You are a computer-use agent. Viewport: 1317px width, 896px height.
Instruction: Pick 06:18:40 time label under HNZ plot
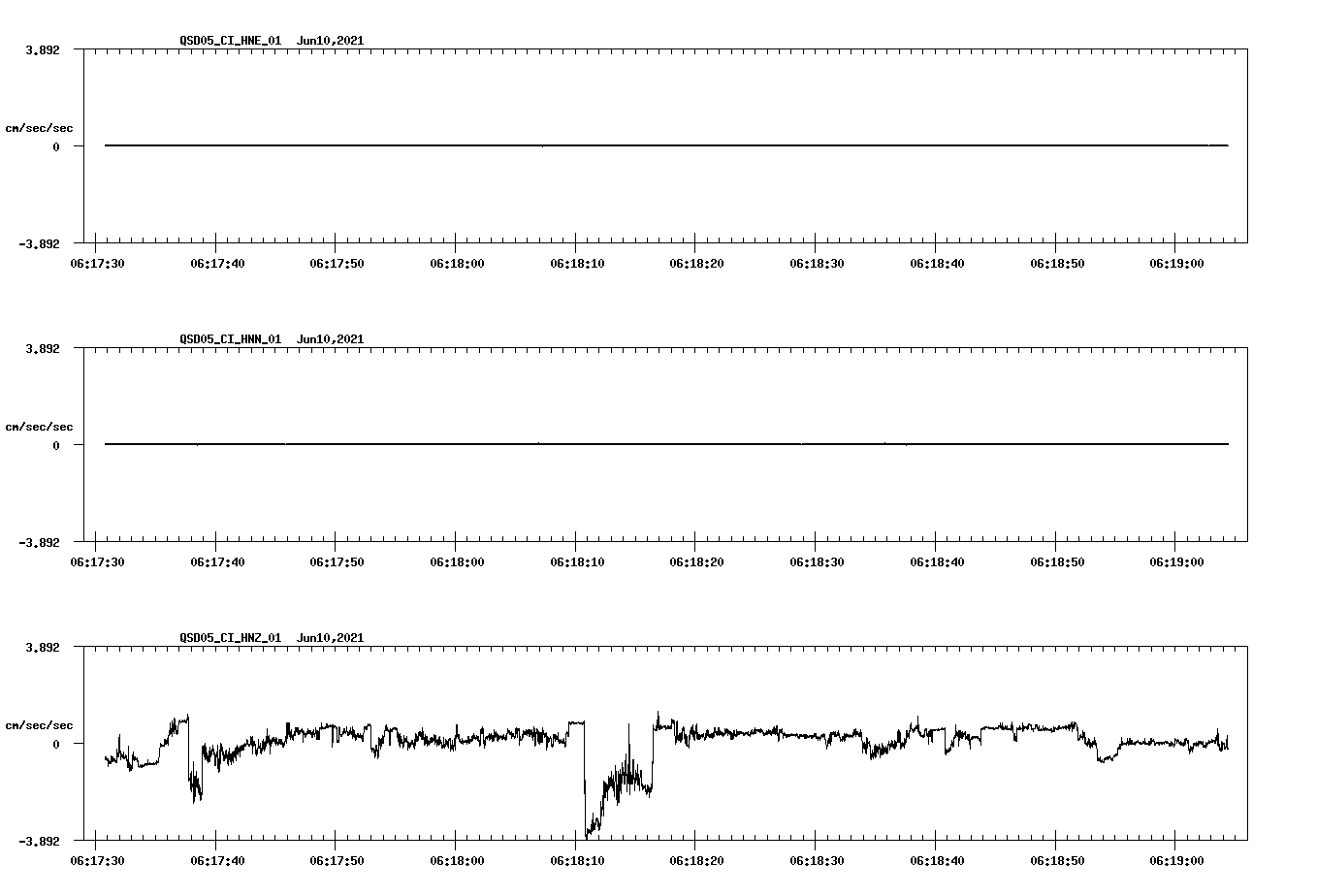coord(936,861)
